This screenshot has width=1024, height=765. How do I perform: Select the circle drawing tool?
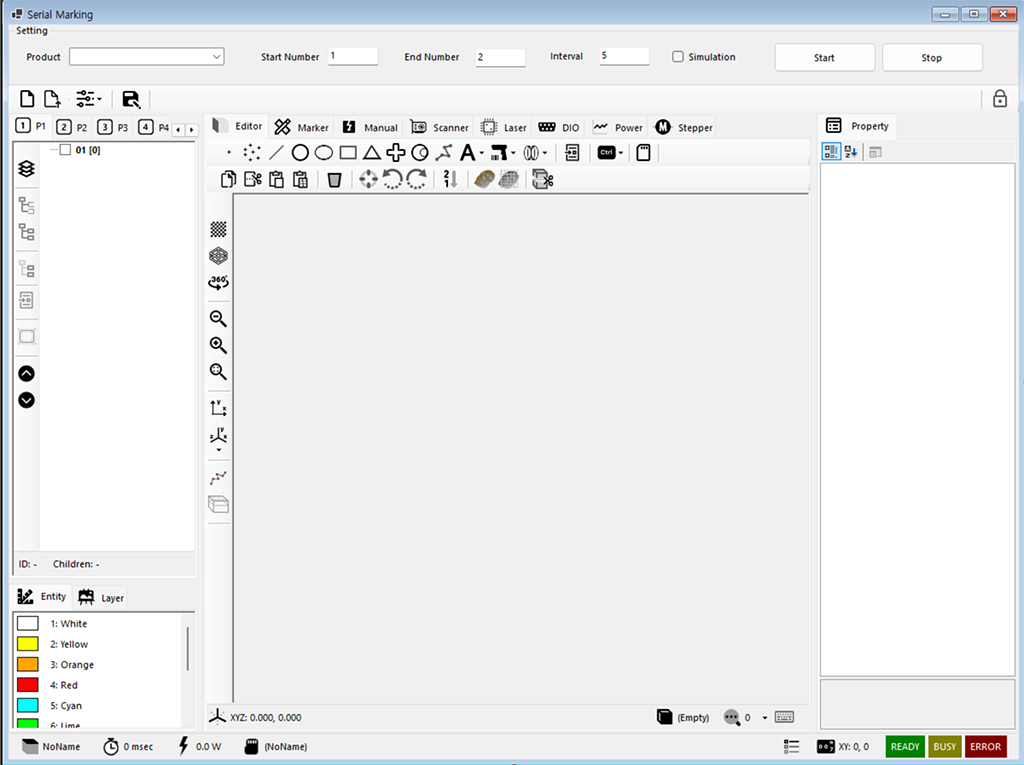coord(300,153)
